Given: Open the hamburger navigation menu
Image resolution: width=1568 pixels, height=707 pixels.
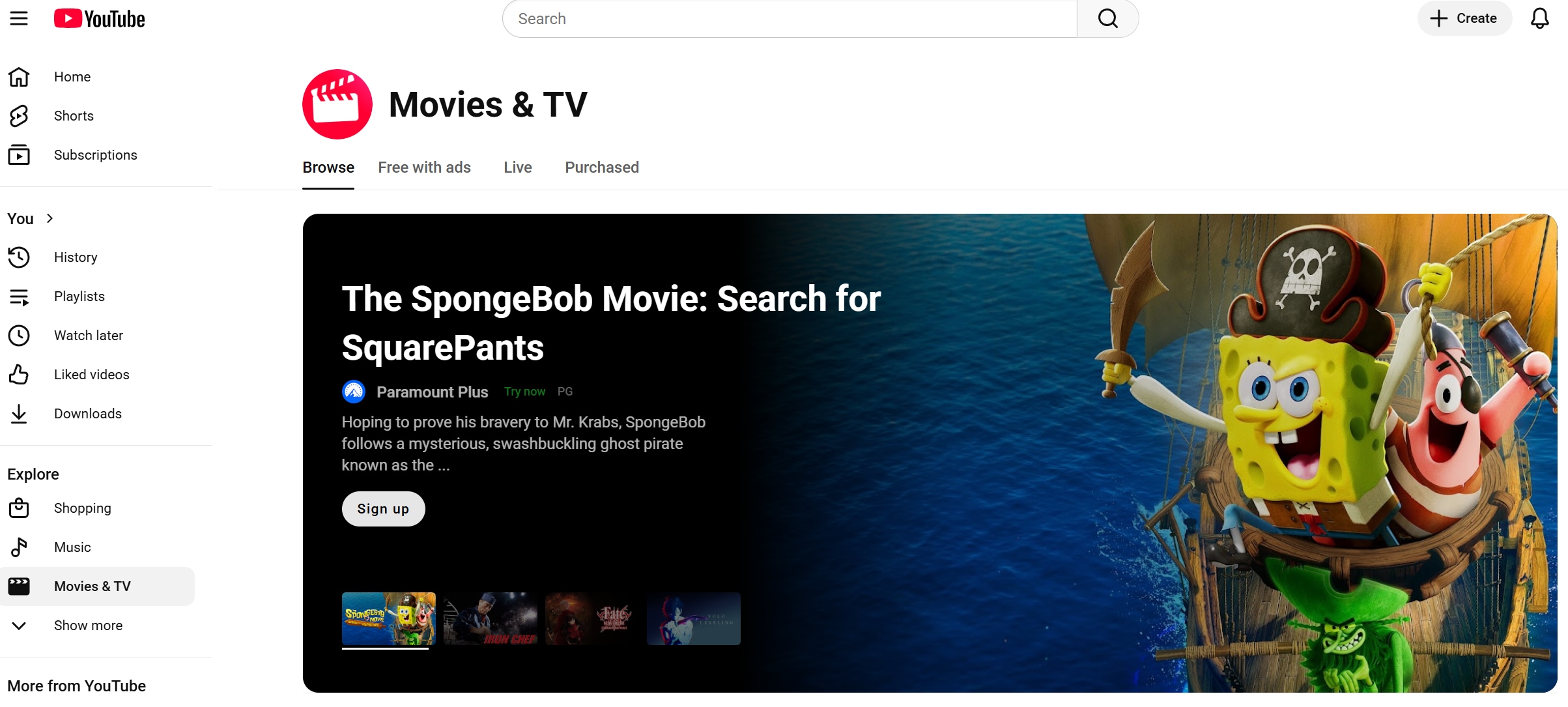Looking at the screenshot, I should tap(19, 18).
